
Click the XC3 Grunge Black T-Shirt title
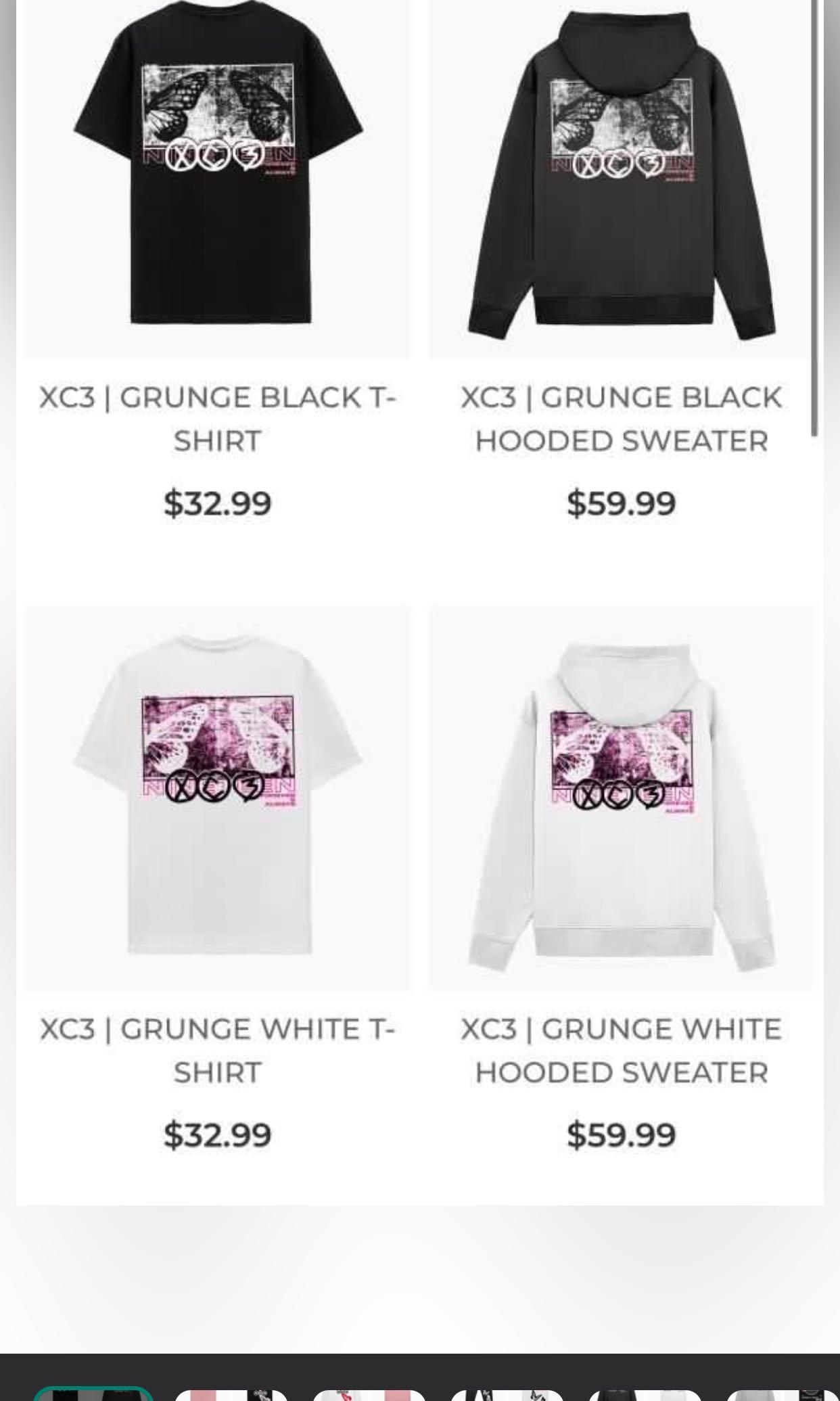click(217, 419)
